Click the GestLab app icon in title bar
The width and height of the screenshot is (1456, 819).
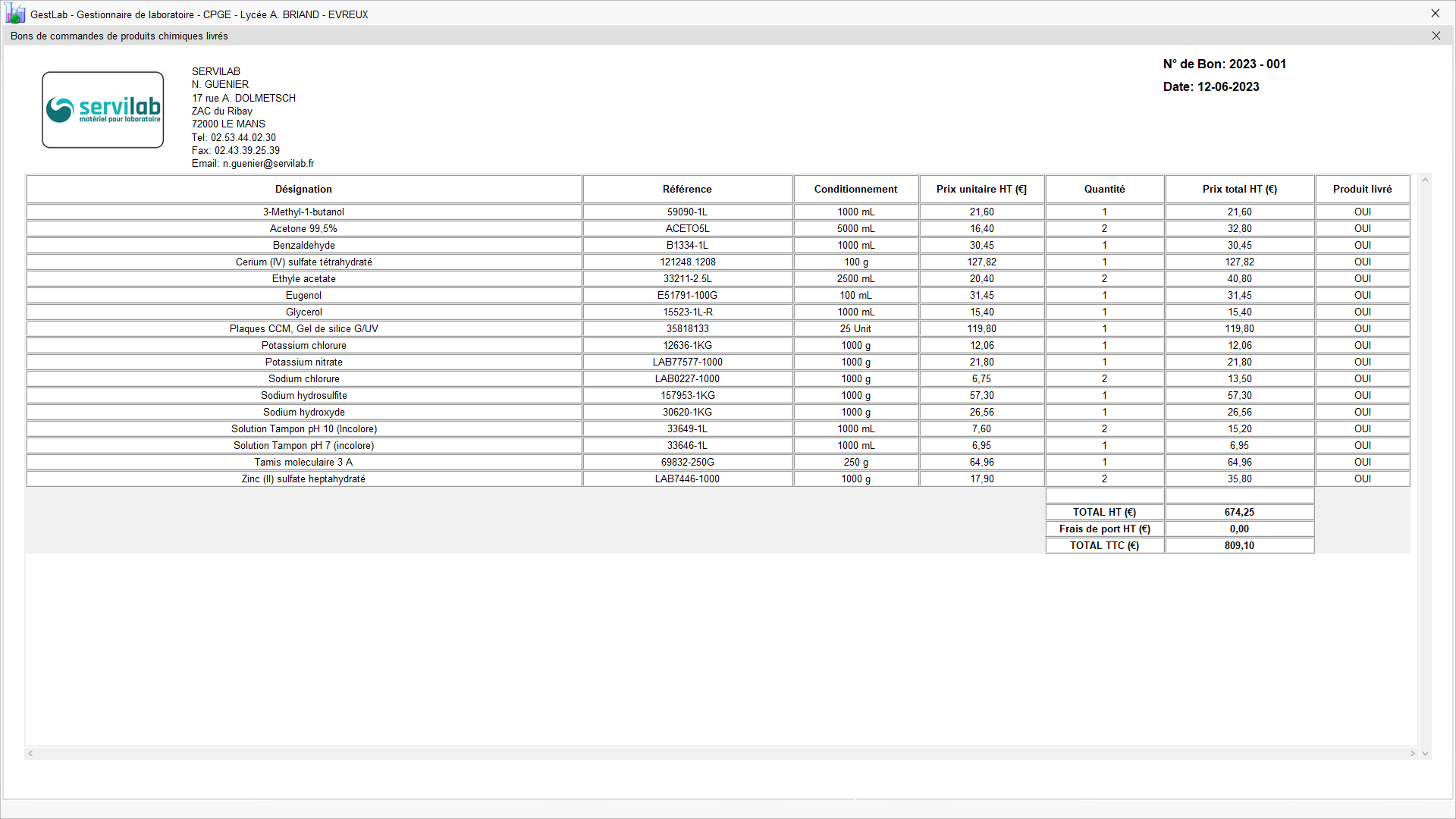click(15, 13)
